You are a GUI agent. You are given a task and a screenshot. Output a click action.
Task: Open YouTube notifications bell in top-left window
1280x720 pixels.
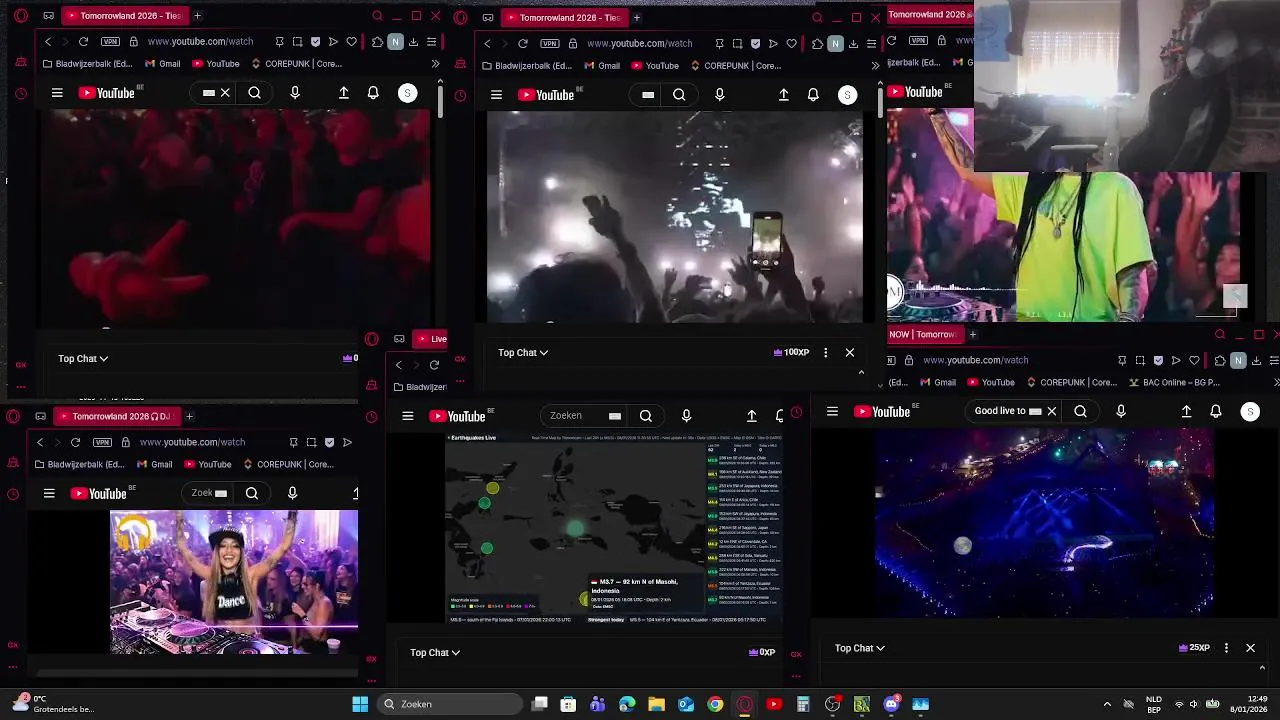coord(373,93)
